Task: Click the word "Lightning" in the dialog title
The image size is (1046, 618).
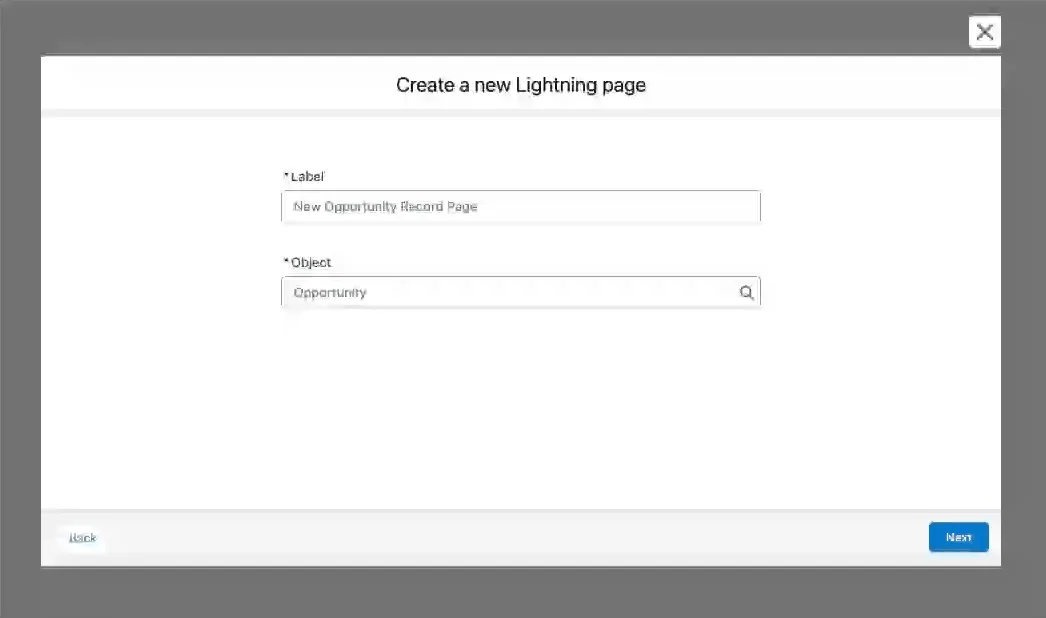Action: pyautogui.click(x=554, y=85)
